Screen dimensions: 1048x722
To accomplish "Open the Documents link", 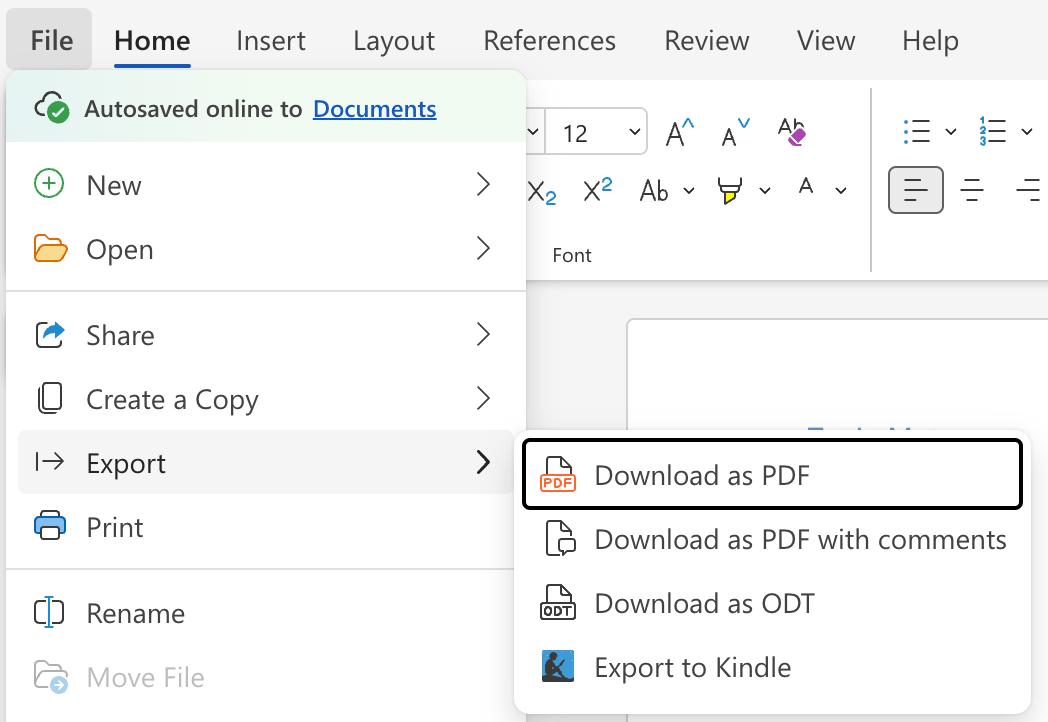I will coord(374,108).
